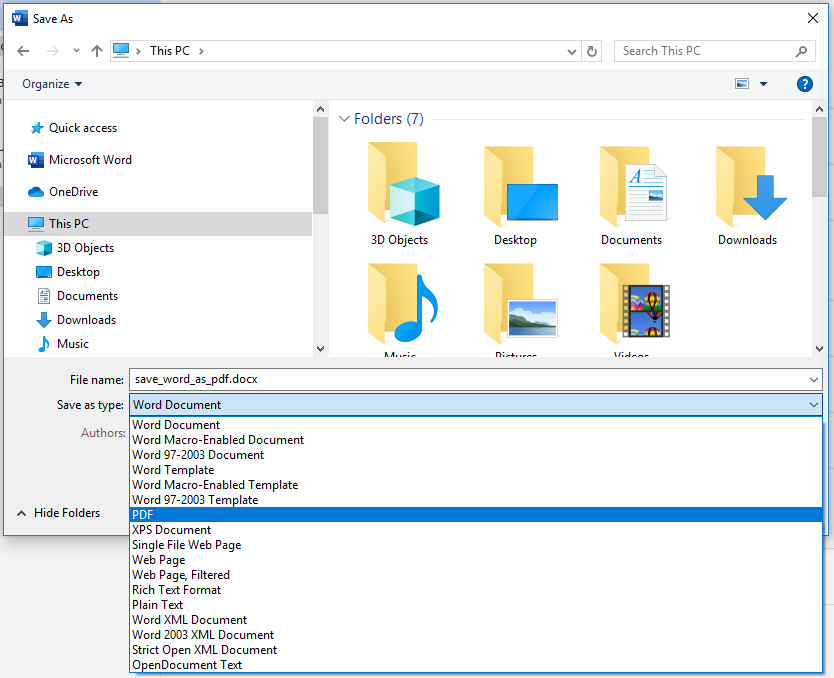This screenshot has width=834, height=678.
Task: Select Documents in the navigation tree
Action: pos(77,296)
